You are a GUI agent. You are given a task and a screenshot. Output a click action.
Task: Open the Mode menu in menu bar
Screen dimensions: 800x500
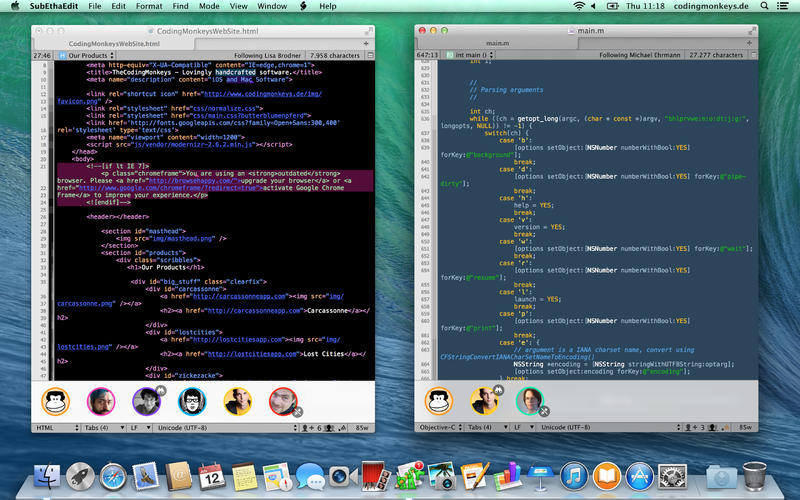point(209,6)
